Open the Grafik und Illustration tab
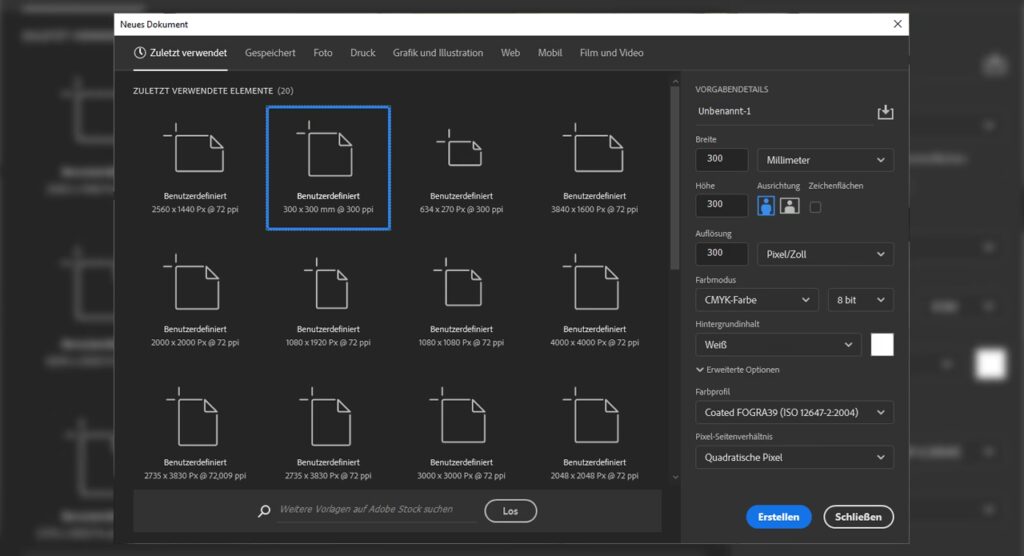This screenshot has width=1024, height=556. [438, 53]
